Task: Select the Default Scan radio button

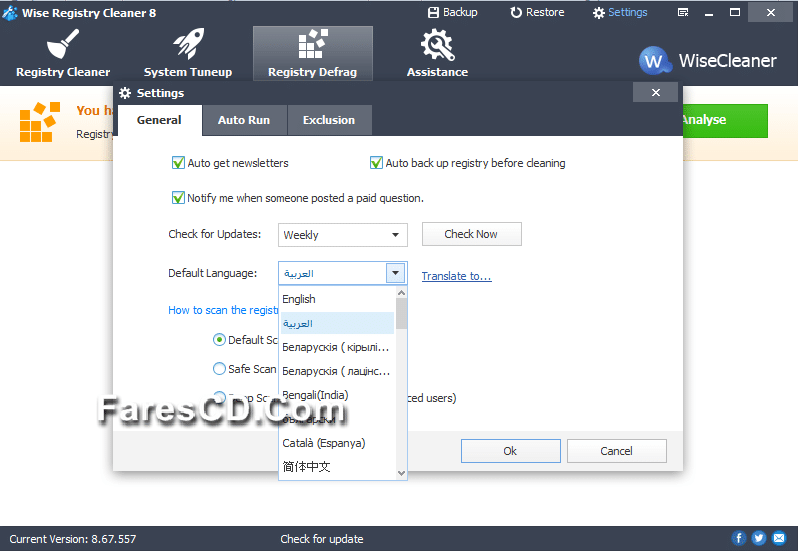Action: tap(219, 340)
